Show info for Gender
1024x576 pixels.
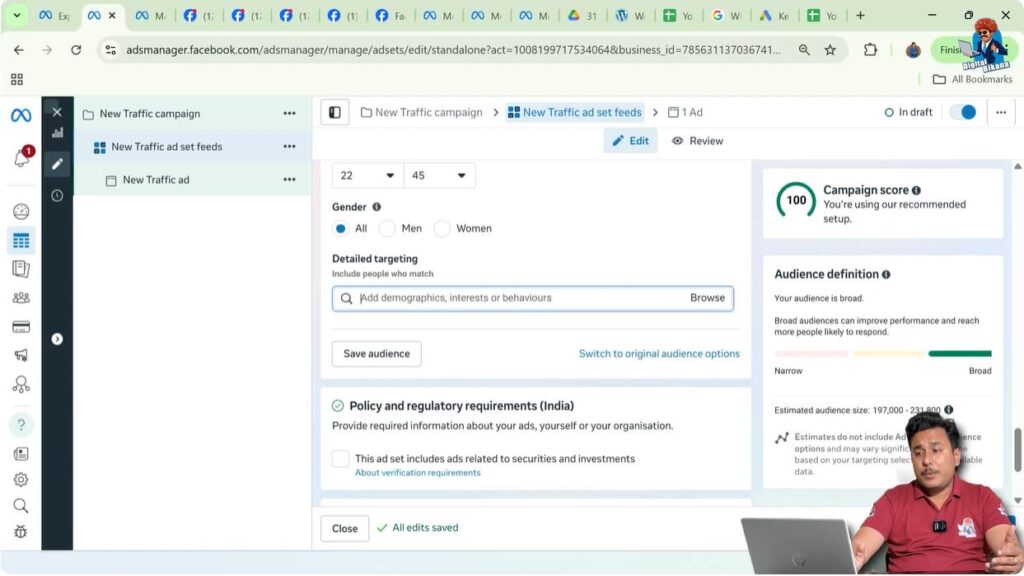(x=376, y=207)
